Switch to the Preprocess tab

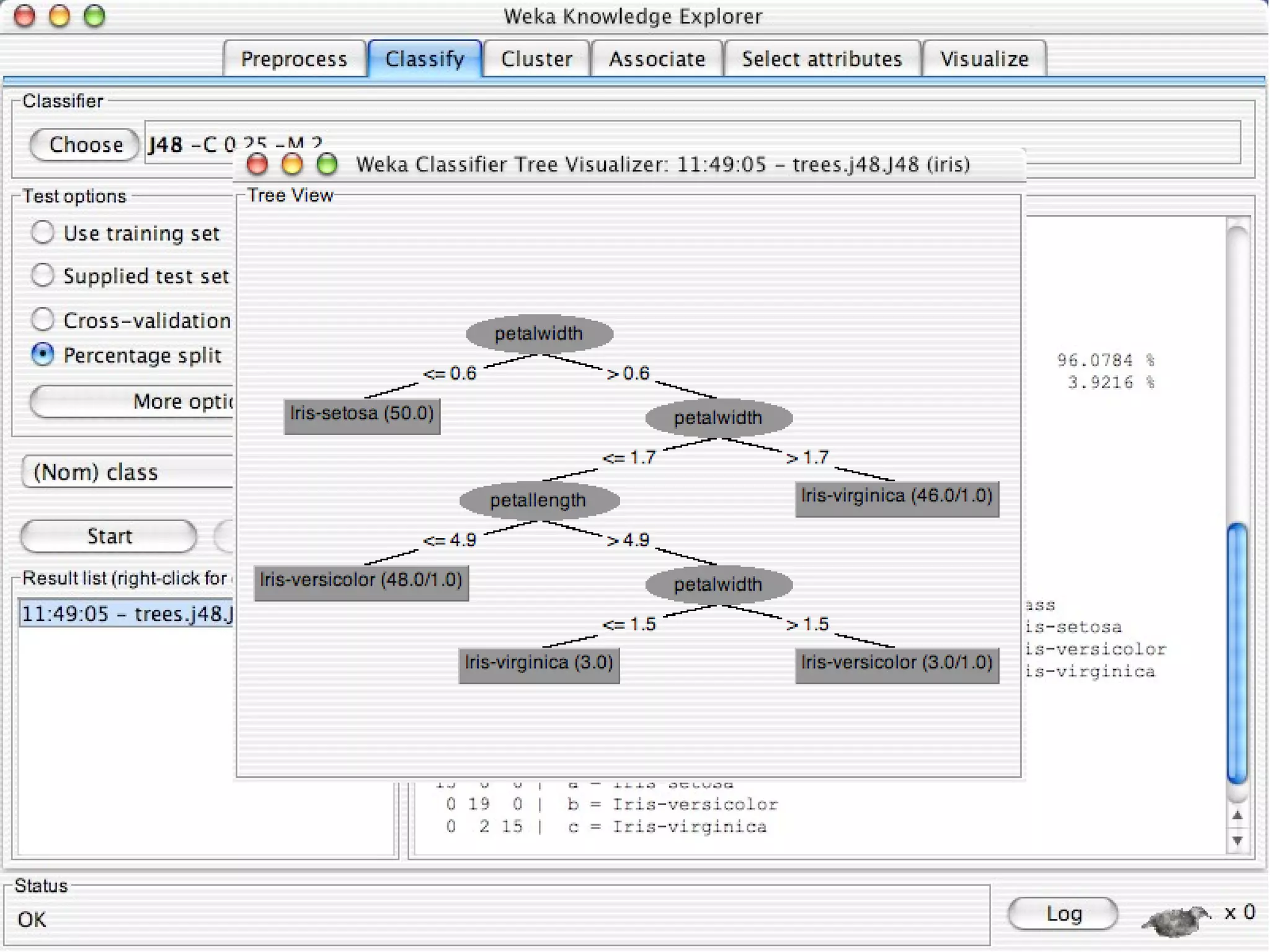(x=294, y=59)
